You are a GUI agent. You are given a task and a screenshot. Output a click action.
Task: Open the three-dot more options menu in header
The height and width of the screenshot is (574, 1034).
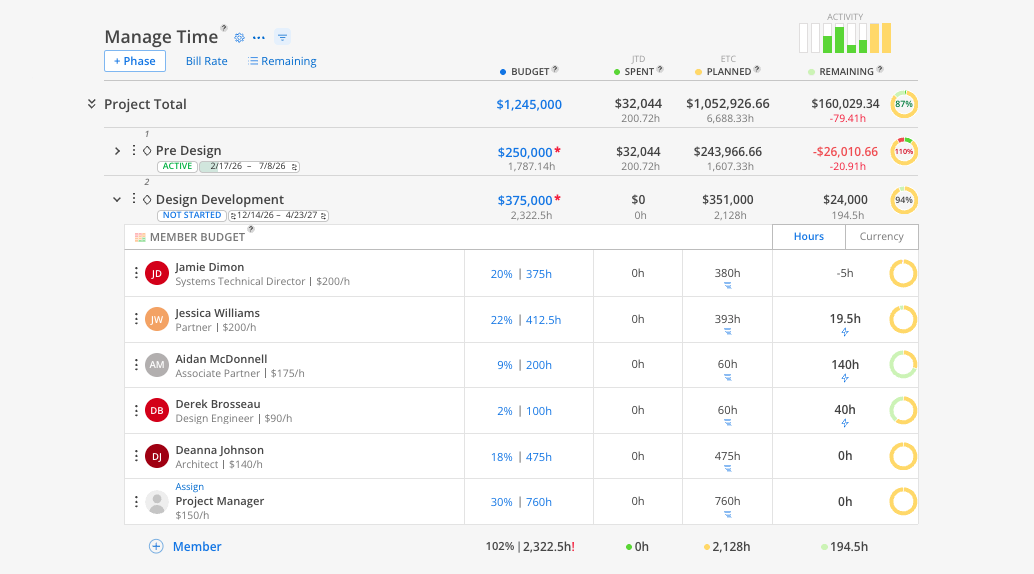click(259, 38)
